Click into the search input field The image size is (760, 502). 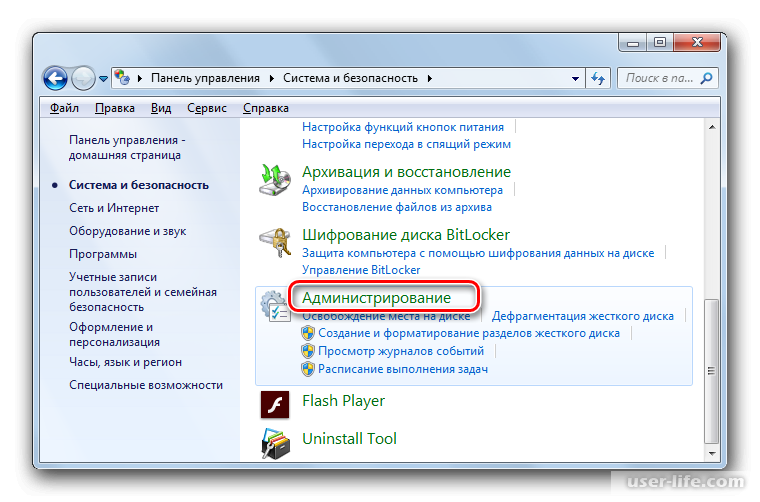coord(659,78)
